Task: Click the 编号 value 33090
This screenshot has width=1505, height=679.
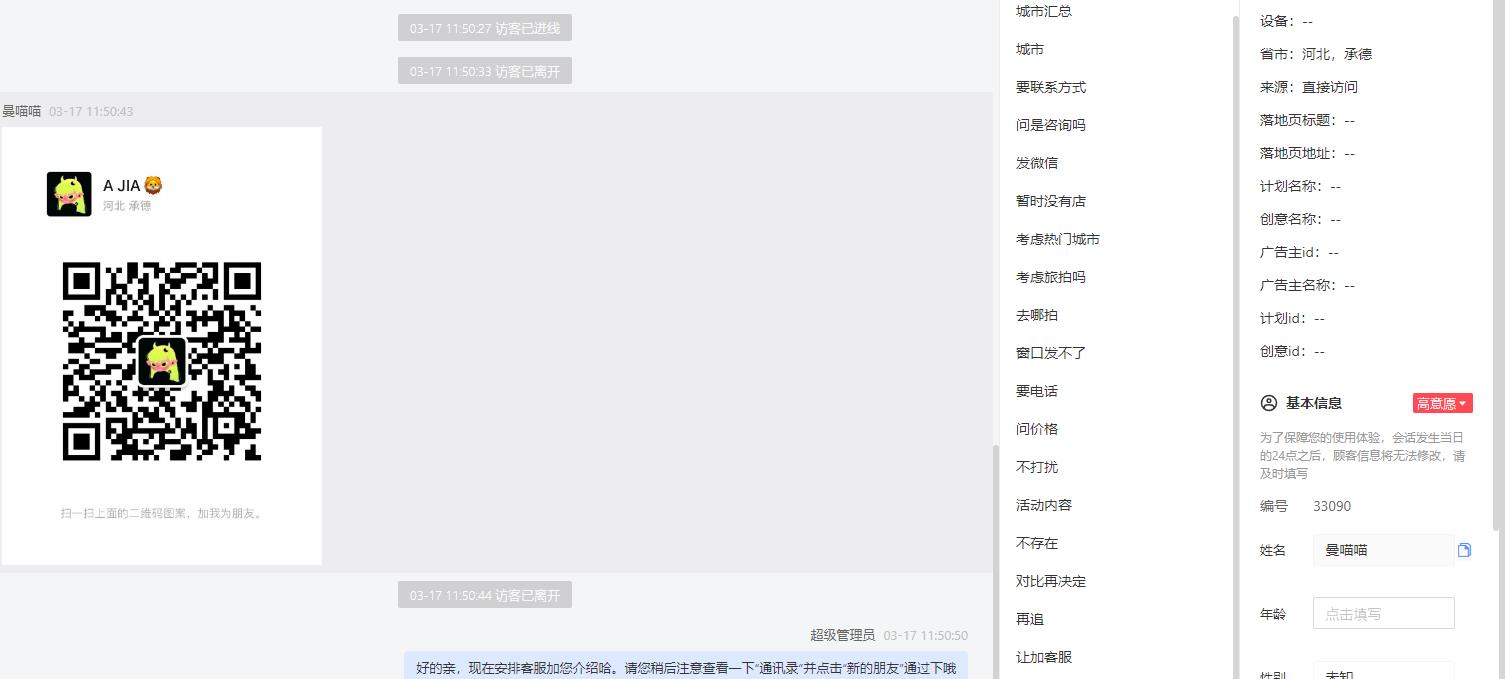Action: tap(1332, 506)
